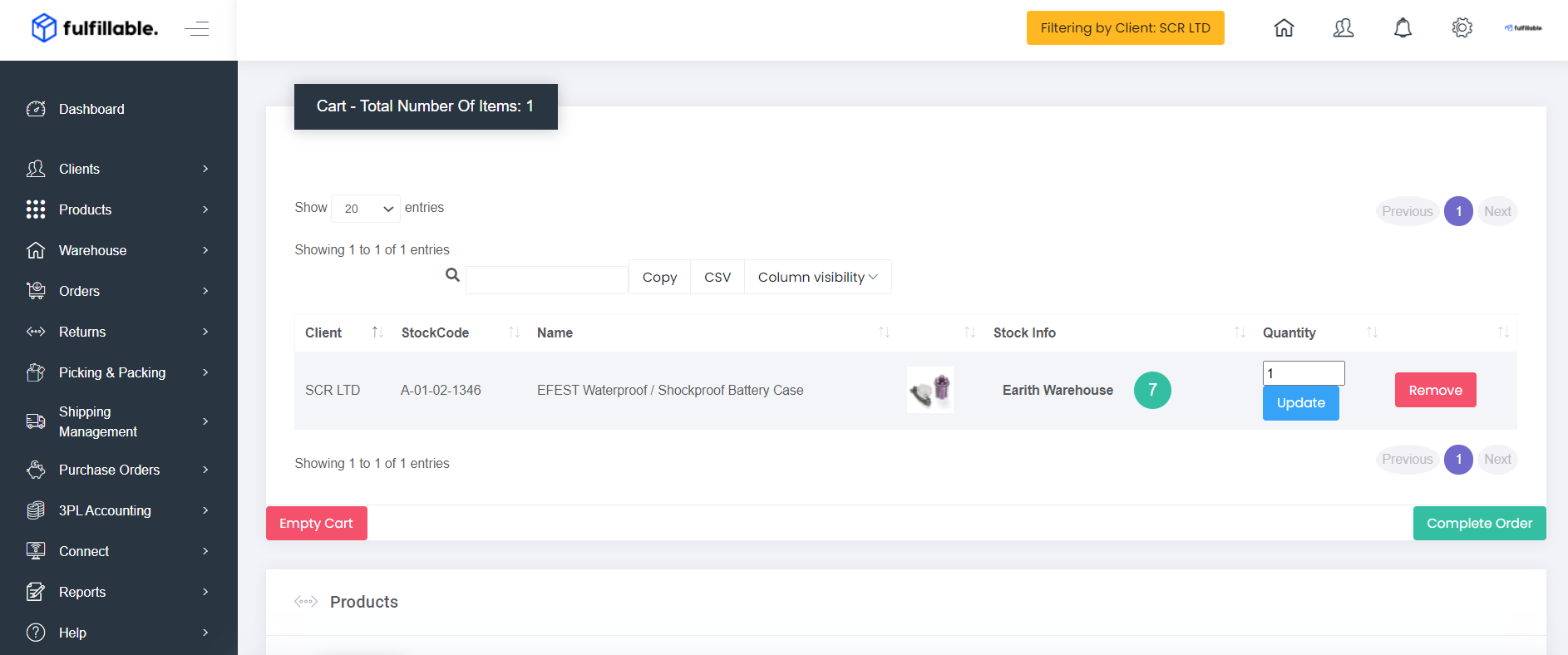The height and width of the screenshot is (655, 1568).
Task: Remove the EFEST battery case item
Action: coord(1435,390)
